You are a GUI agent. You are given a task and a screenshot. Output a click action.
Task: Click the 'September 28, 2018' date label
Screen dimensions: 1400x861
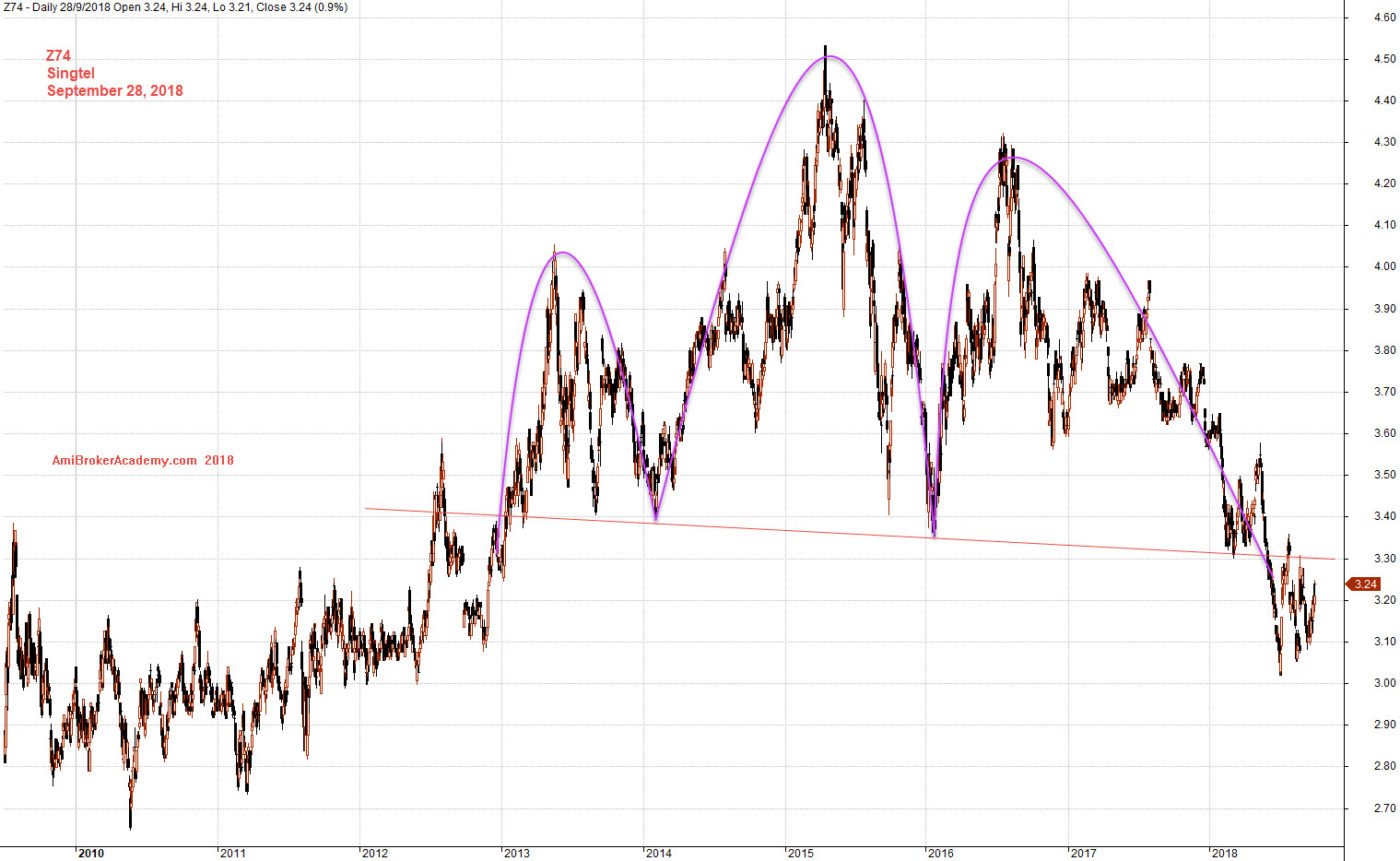[115, 90]
